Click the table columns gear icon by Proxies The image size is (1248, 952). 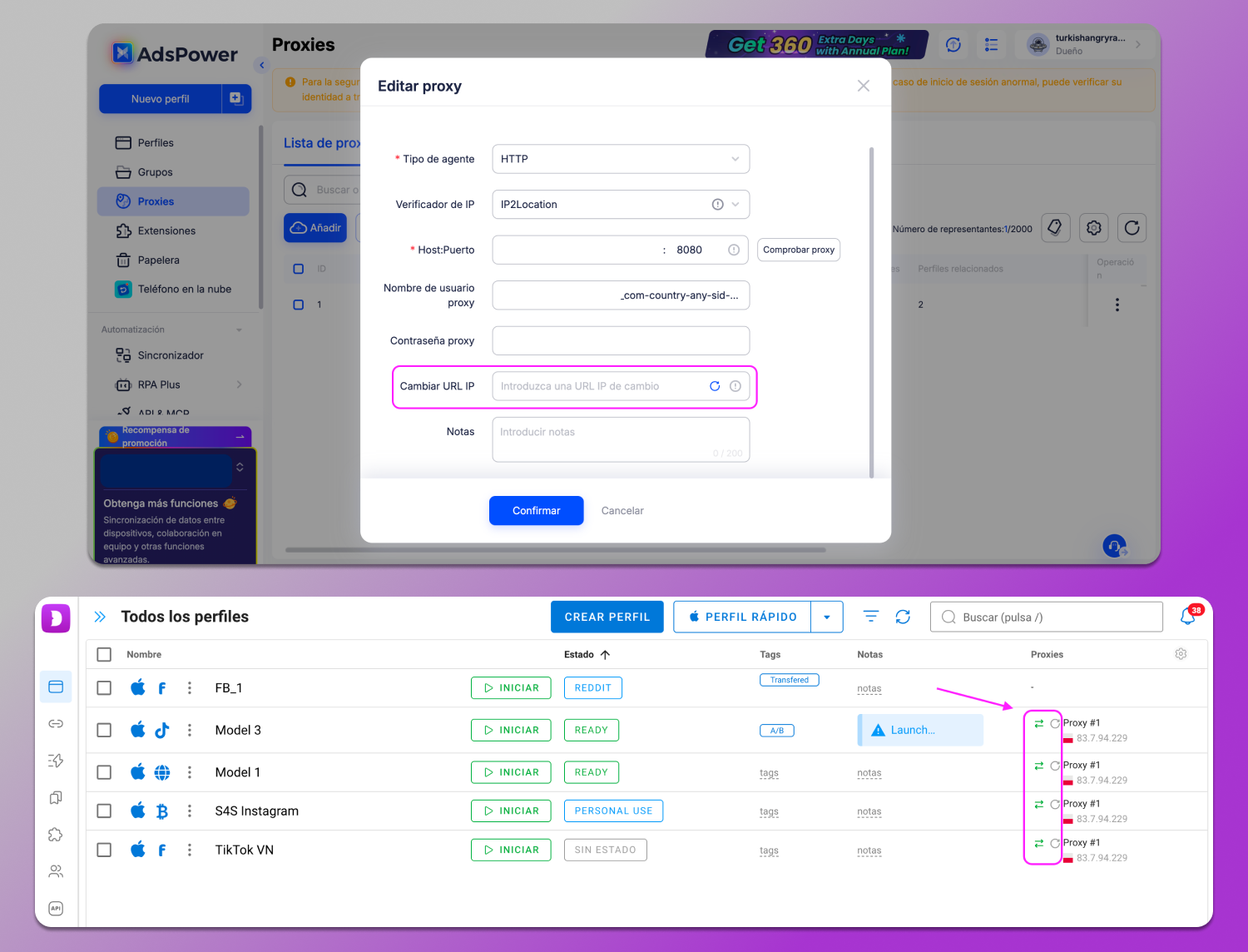pyautogui.click(x=1181, y=654)
